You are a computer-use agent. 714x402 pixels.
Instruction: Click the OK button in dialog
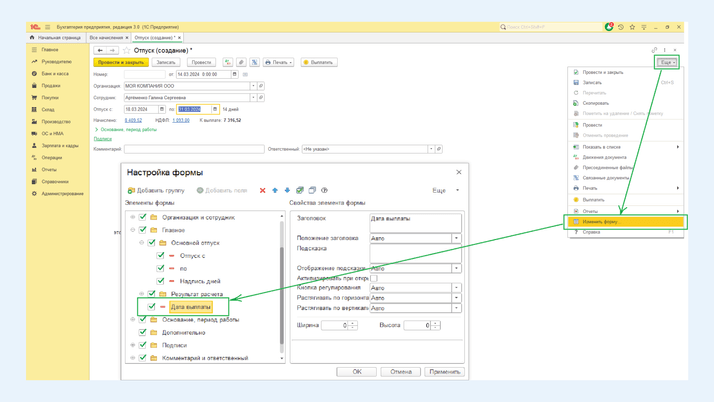[x=357, y=371]
